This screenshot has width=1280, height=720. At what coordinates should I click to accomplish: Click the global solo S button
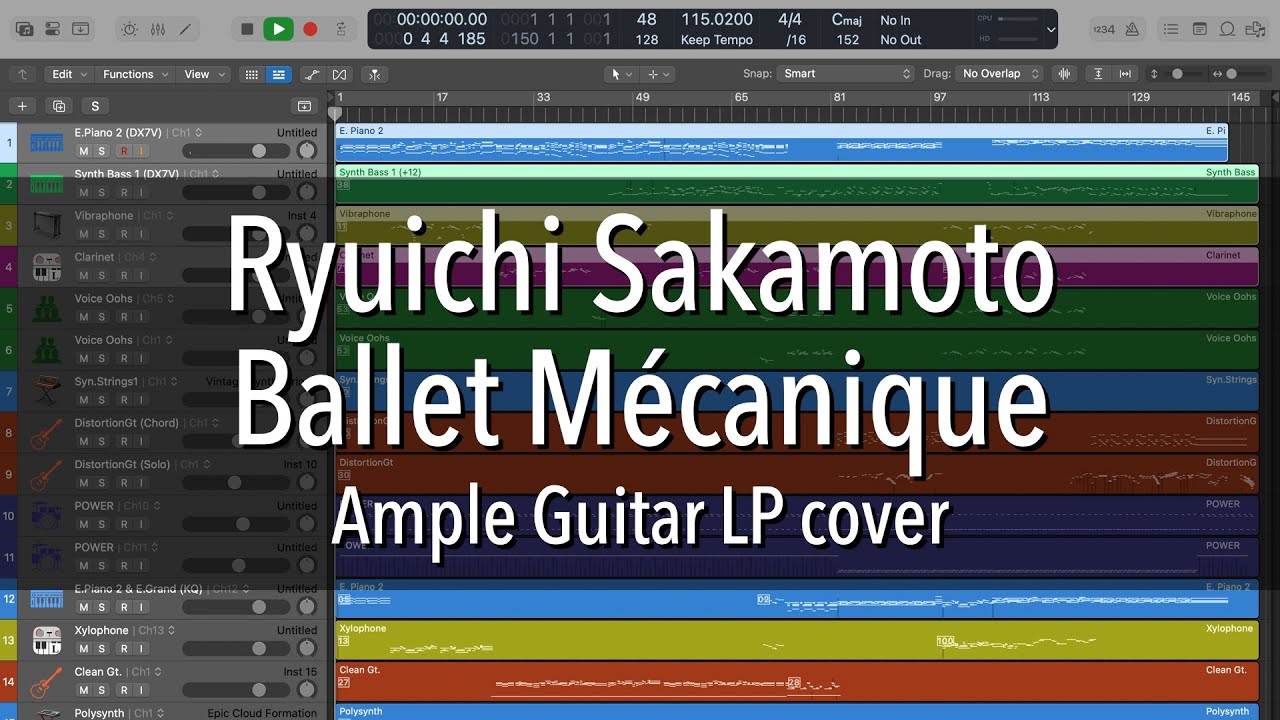pyautogui.click(x=95, y=106)
